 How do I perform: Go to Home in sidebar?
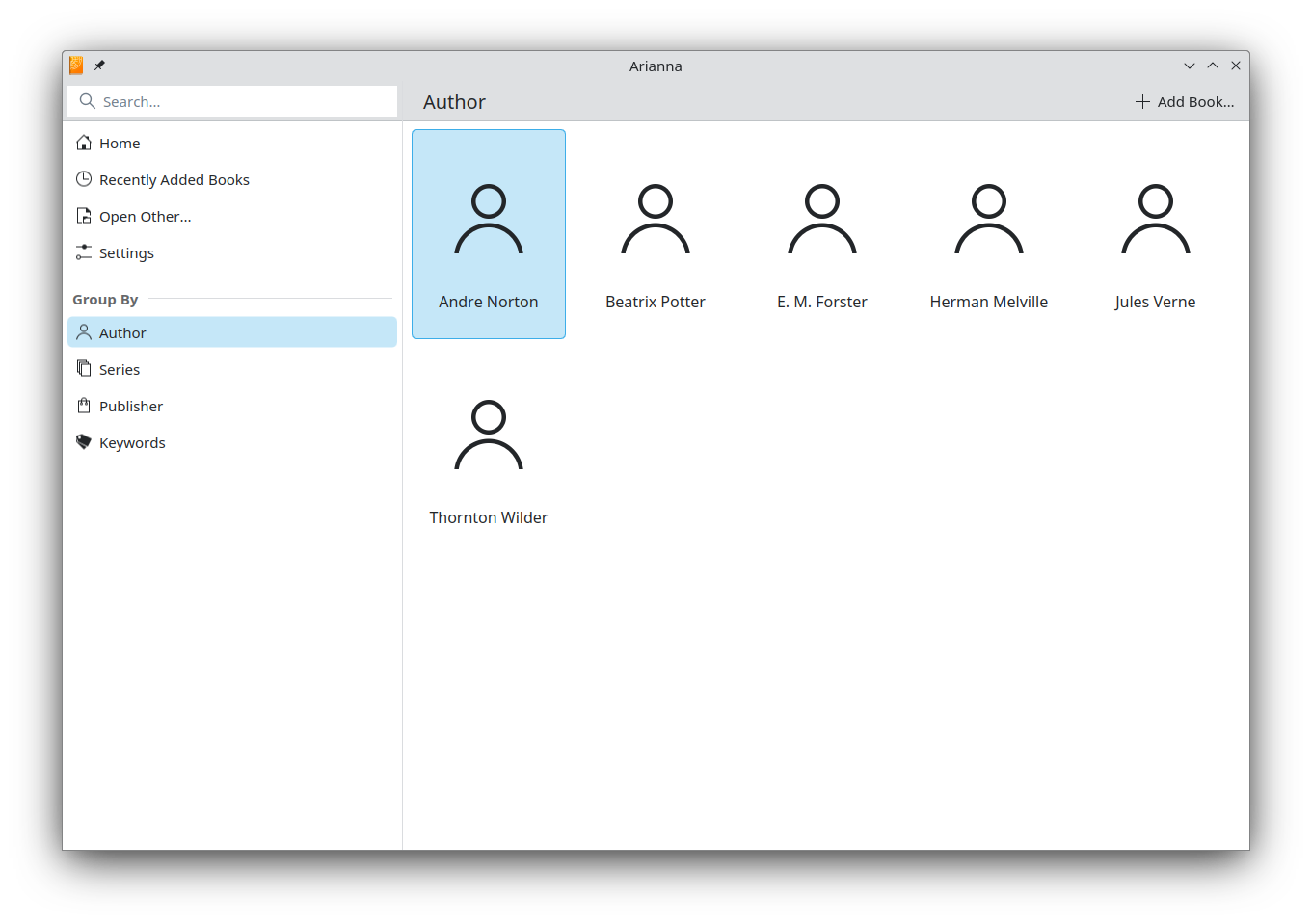pos(120,144)
